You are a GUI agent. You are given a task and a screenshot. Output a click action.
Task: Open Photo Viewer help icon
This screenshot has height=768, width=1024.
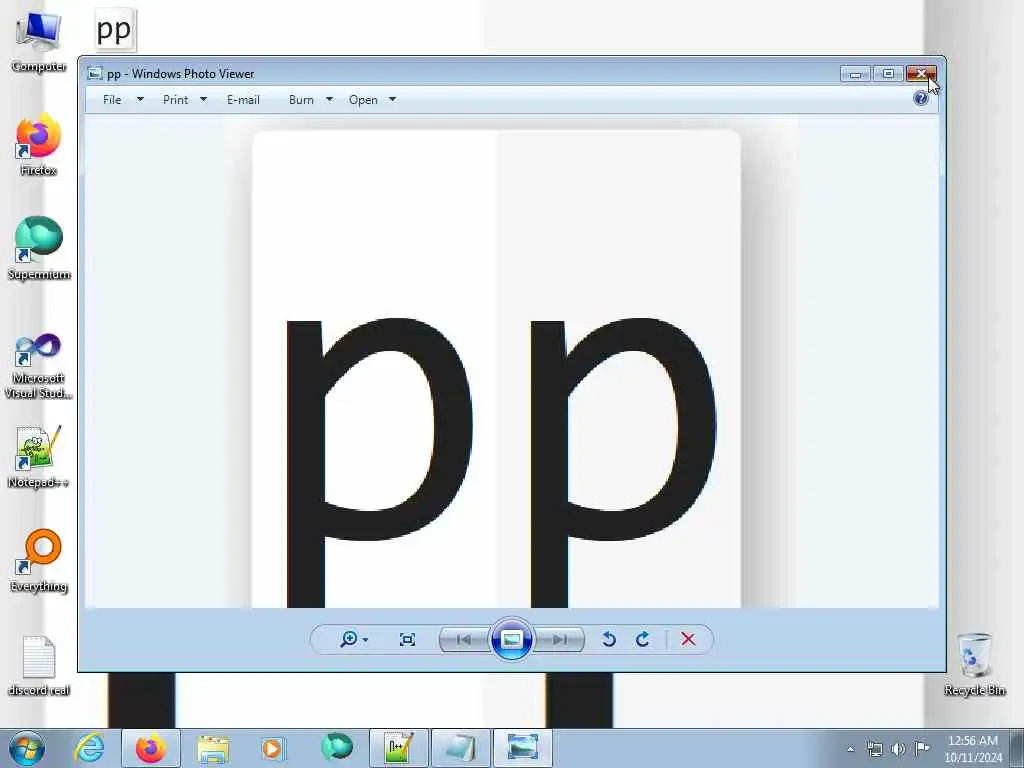point(921,99)
